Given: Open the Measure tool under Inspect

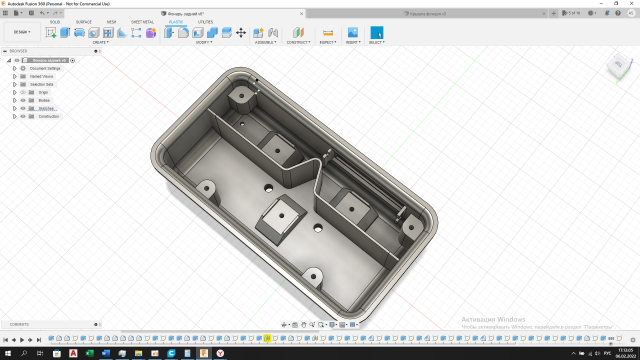Looking at the screenshot, I should [x=328, y=33].
